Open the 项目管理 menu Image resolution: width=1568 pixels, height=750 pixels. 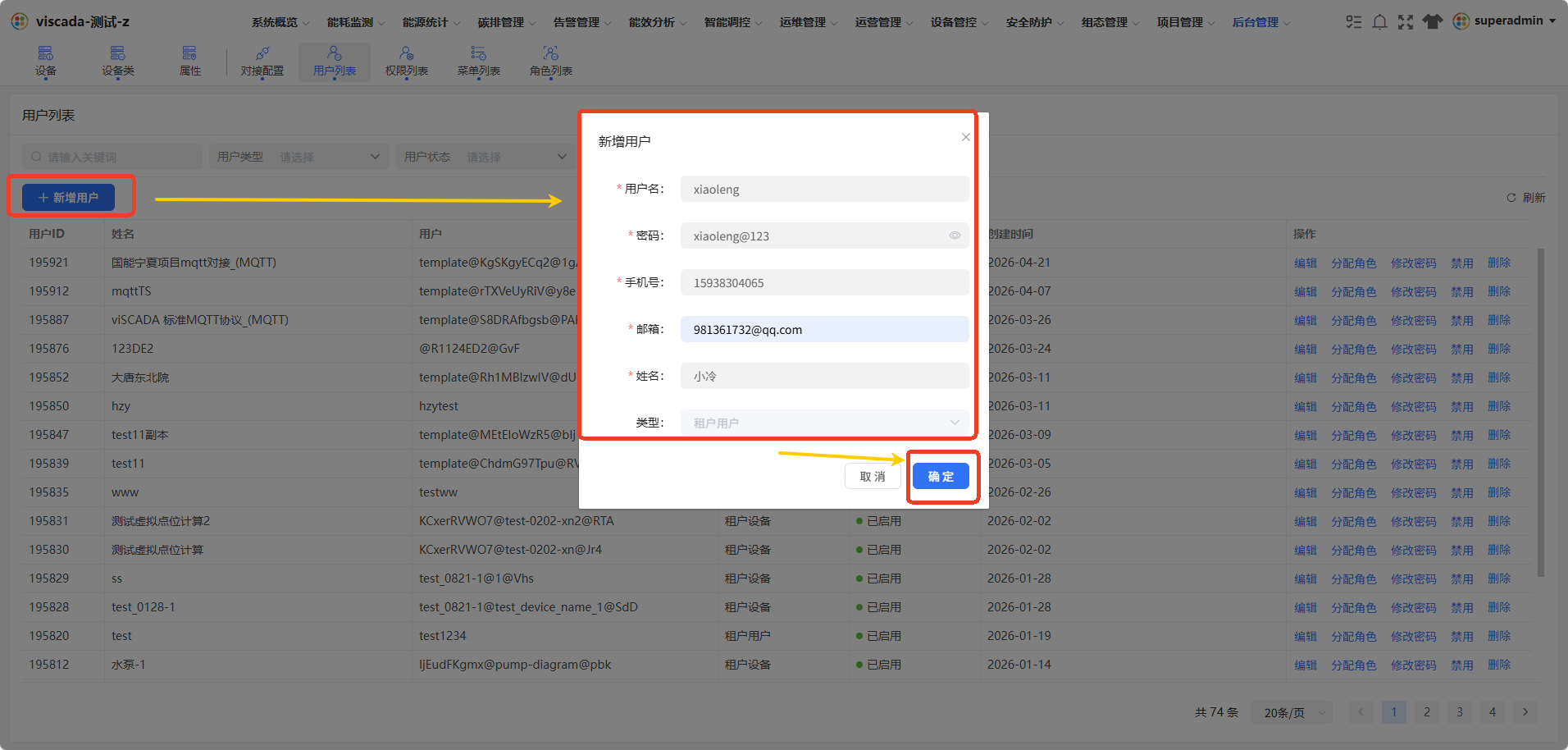1186,22
